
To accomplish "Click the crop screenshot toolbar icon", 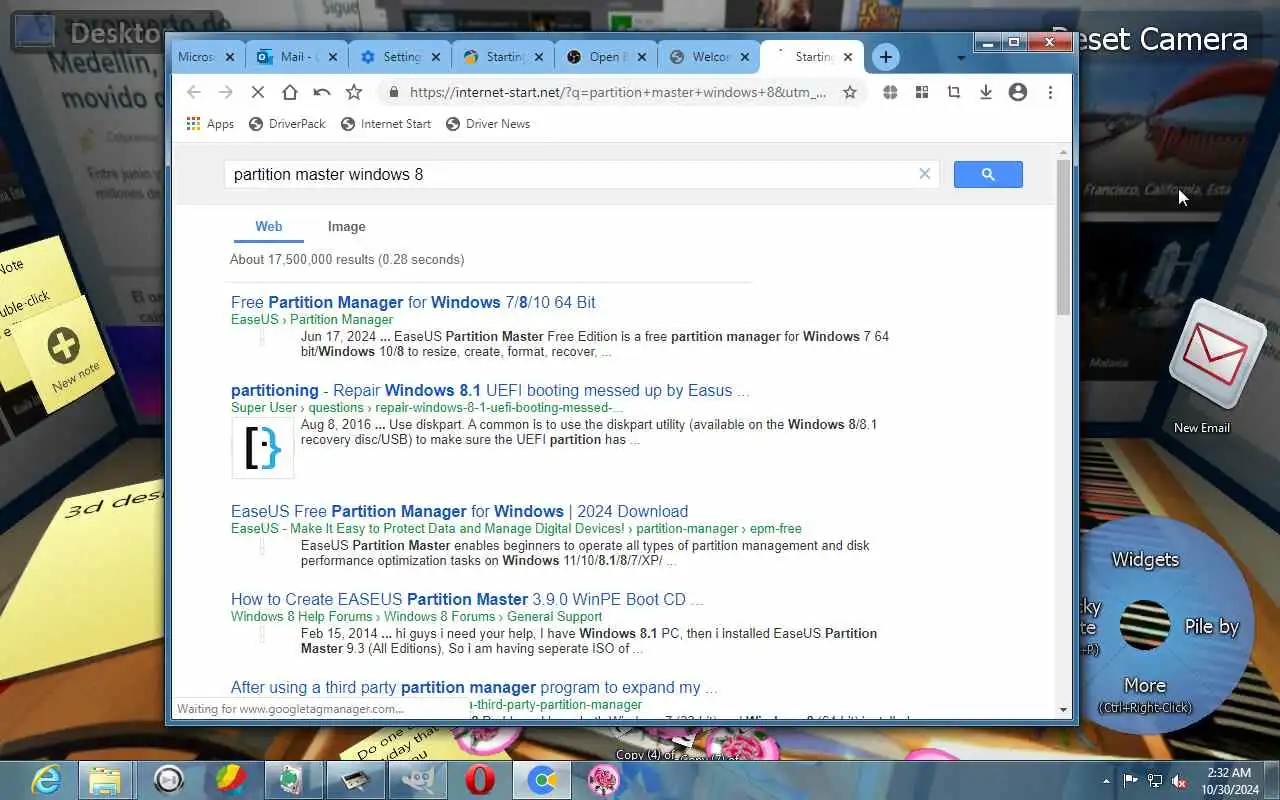I will (x=954, y=92).
